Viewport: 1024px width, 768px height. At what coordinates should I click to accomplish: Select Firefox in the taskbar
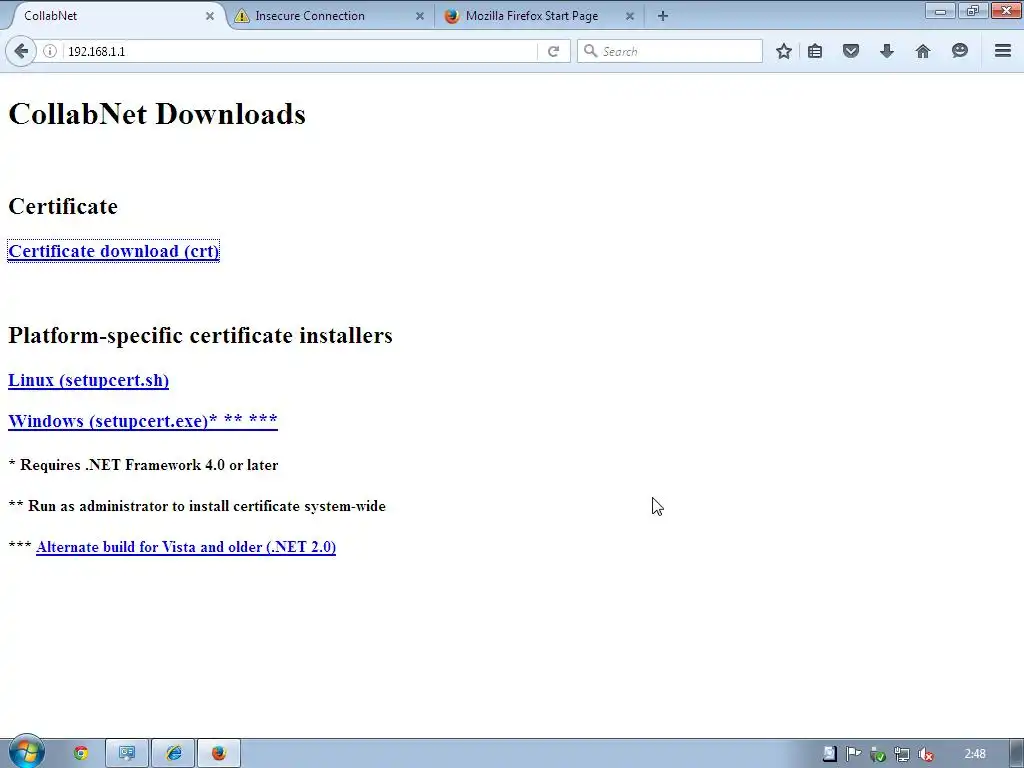tap(219, 753)
